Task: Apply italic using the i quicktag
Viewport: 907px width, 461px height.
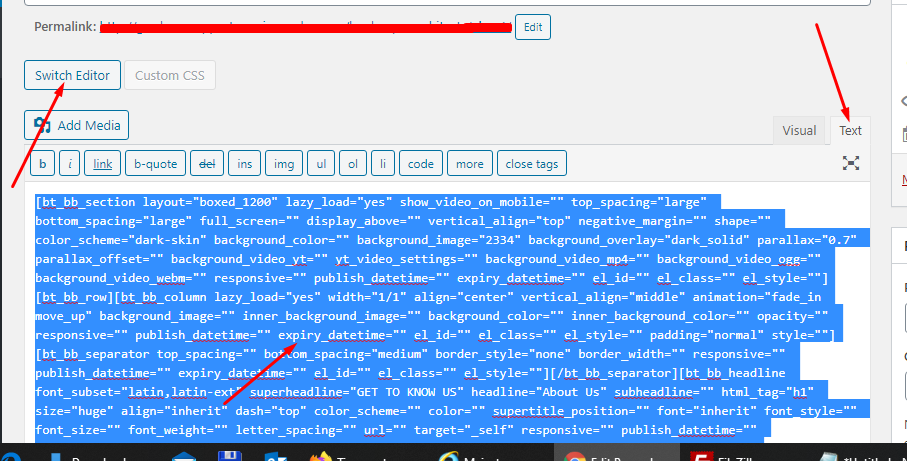Action: [x=70, y=163]
